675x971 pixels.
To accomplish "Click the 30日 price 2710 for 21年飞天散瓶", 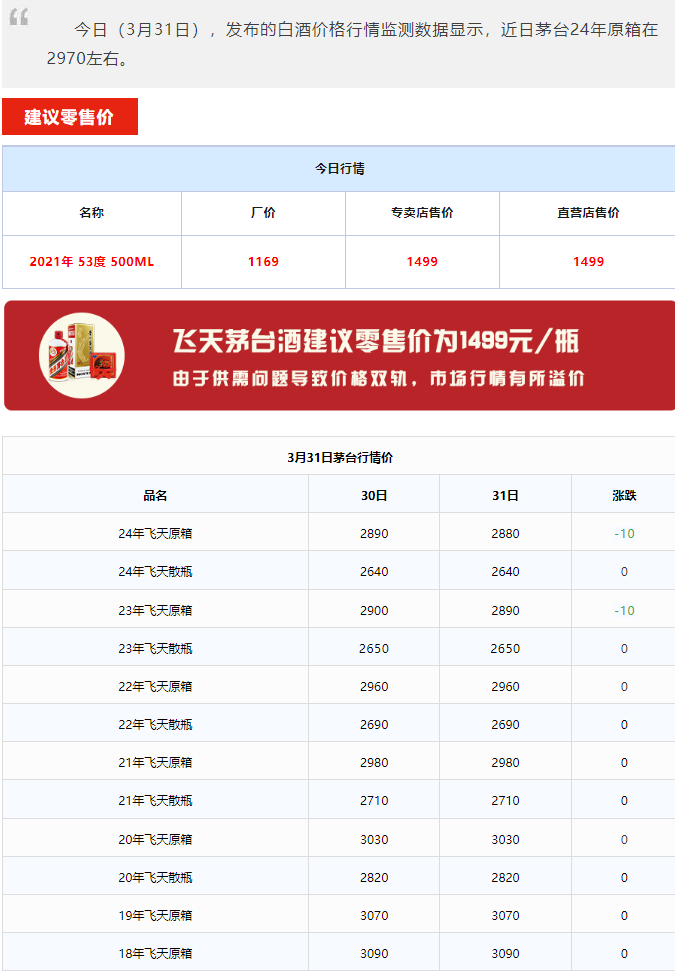I will point(374,801).
